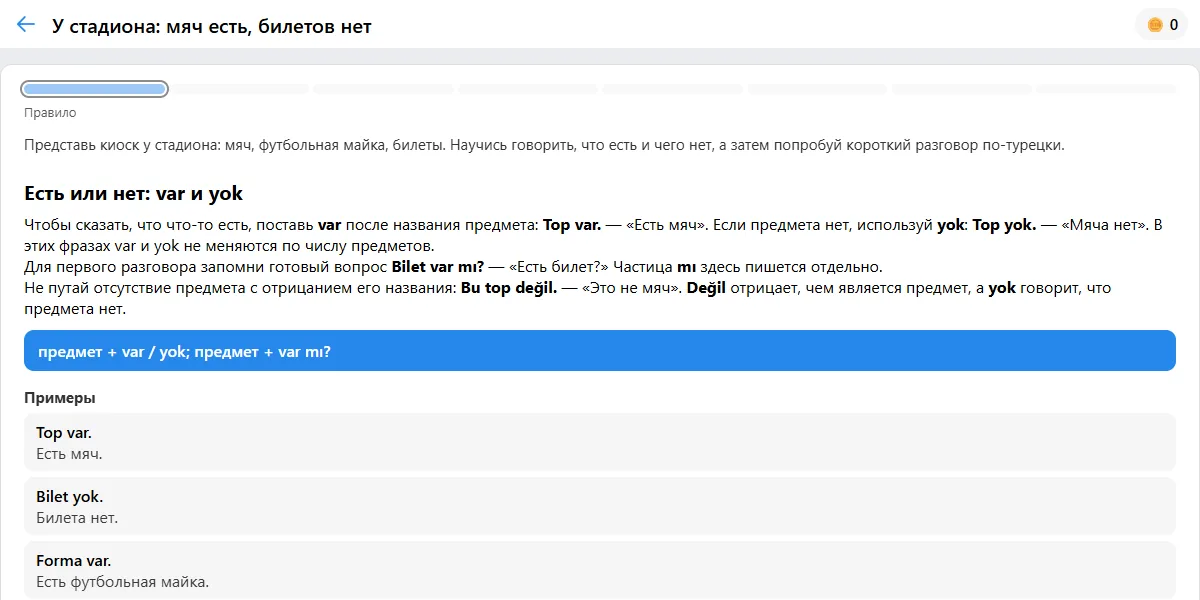
Task: Click the translation "Есть мяч." in examples
Action: pos(69,454)
